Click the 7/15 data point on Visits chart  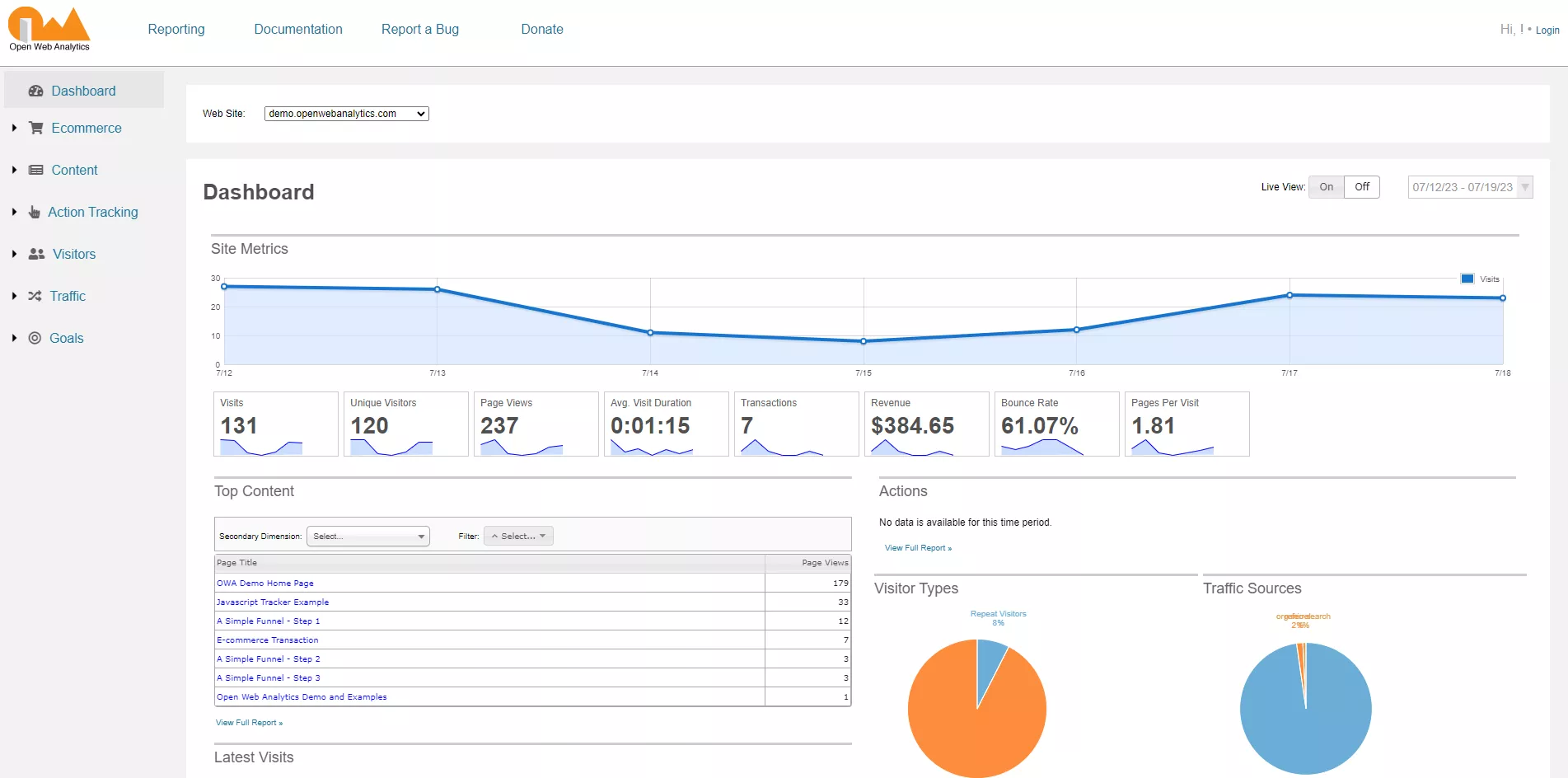(864, 341)
